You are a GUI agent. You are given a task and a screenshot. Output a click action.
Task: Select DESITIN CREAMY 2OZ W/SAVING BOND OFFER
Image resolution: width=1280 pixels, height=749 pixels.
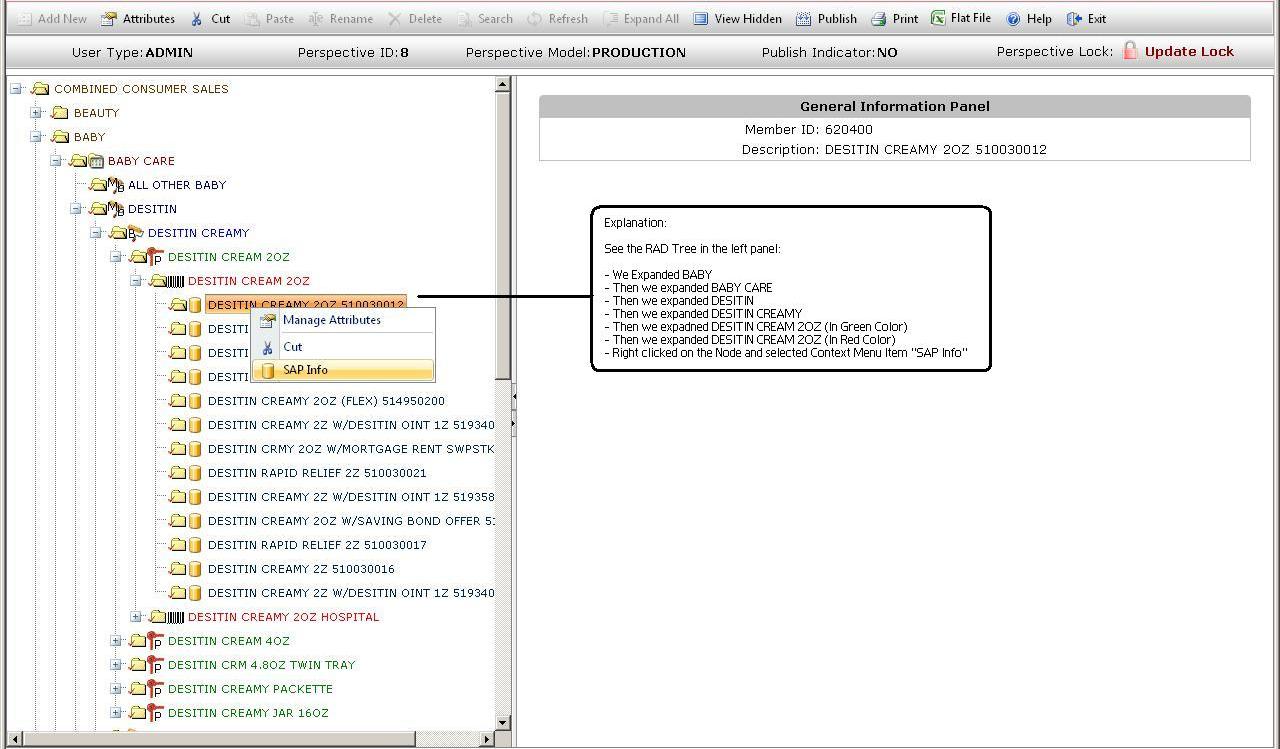coord(351,521)
